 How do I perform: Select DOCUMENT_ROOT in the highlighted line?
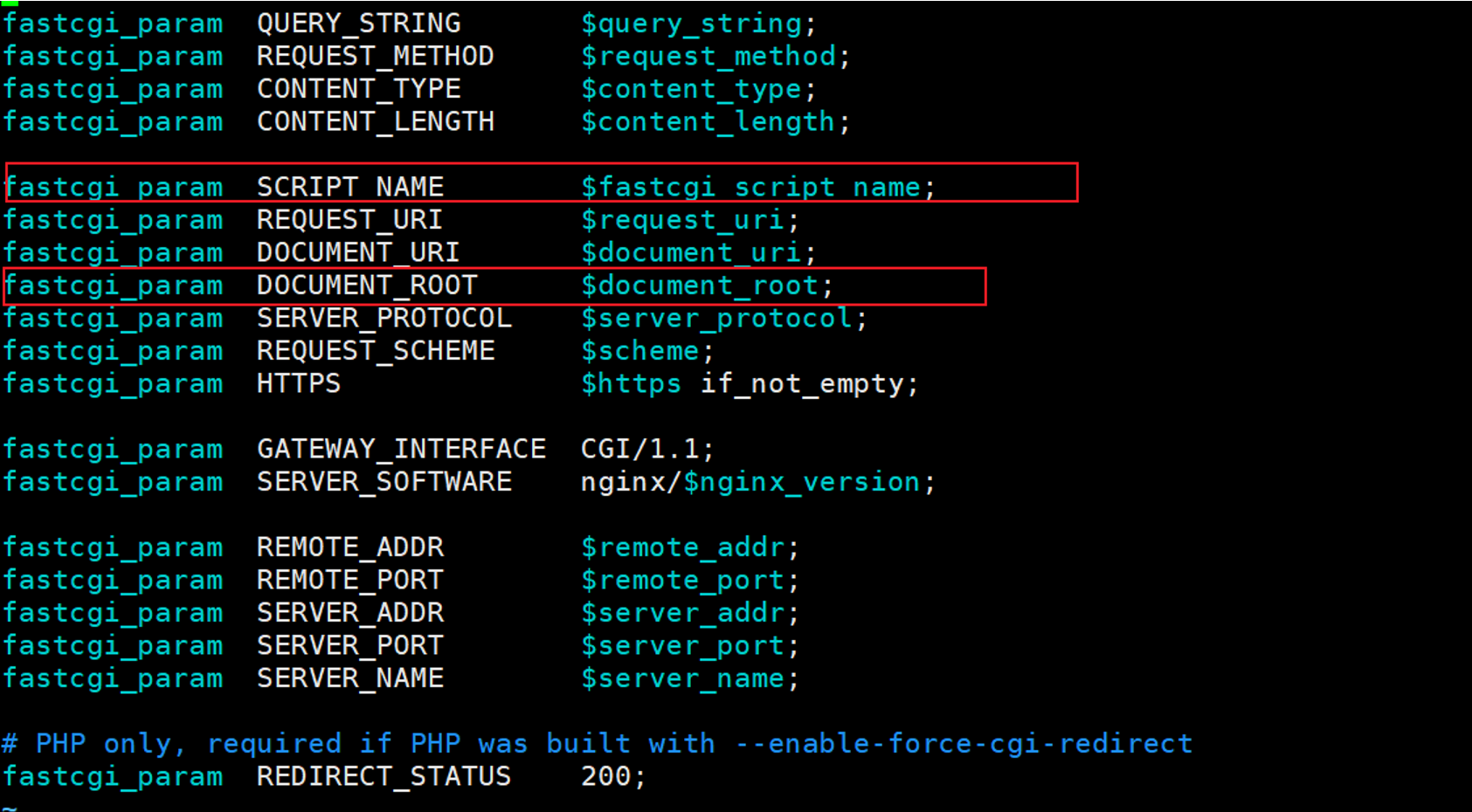coord(367,286)
